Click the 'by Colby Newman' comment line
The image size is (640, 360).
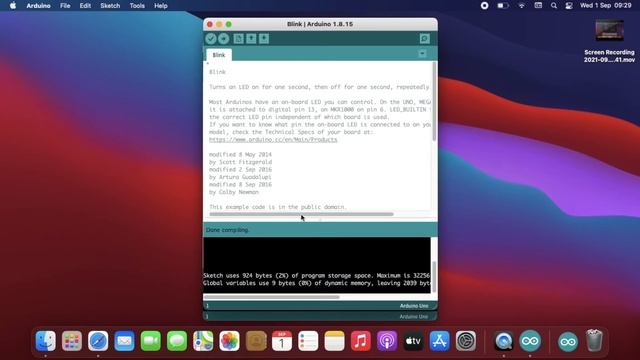[233, 192]
